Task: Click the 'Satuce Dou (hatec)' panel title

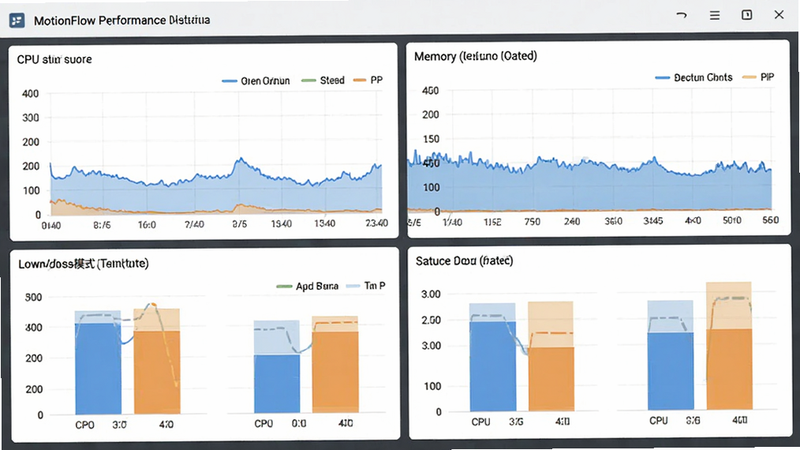Action: [464, 261]
